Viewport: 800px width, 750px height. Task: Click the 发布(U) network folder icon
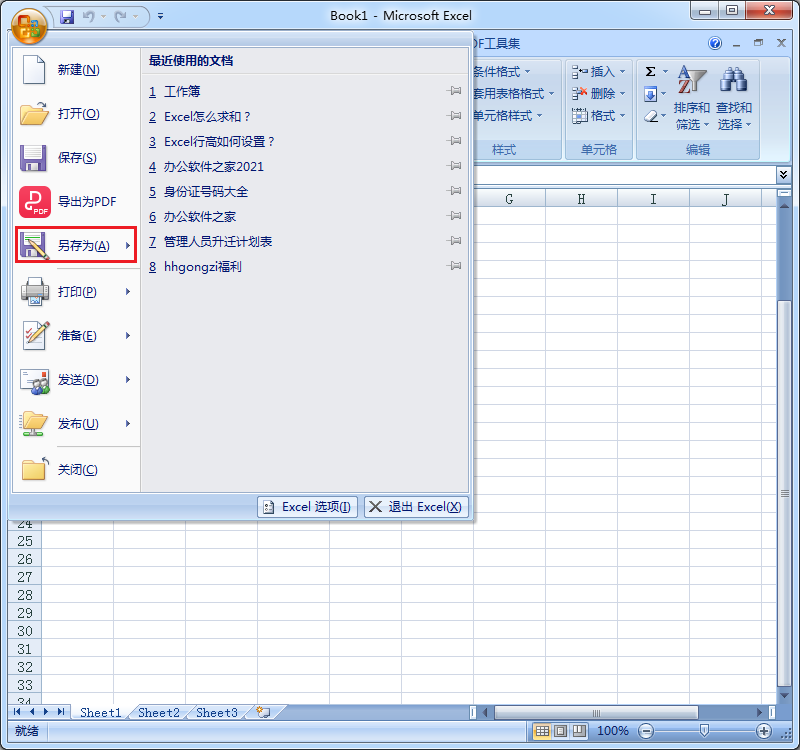pyautogui.click(x=34, y=423)
